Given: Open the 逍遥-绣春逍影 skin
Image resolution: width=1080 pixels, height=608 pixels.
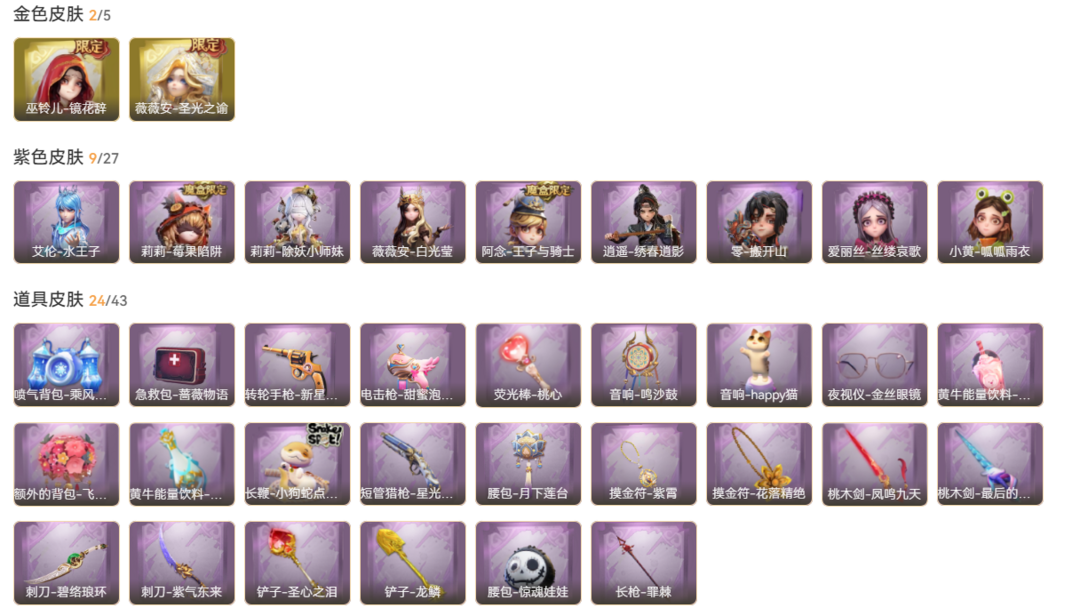Looking at the screenshot, I should tap(644, 222).
